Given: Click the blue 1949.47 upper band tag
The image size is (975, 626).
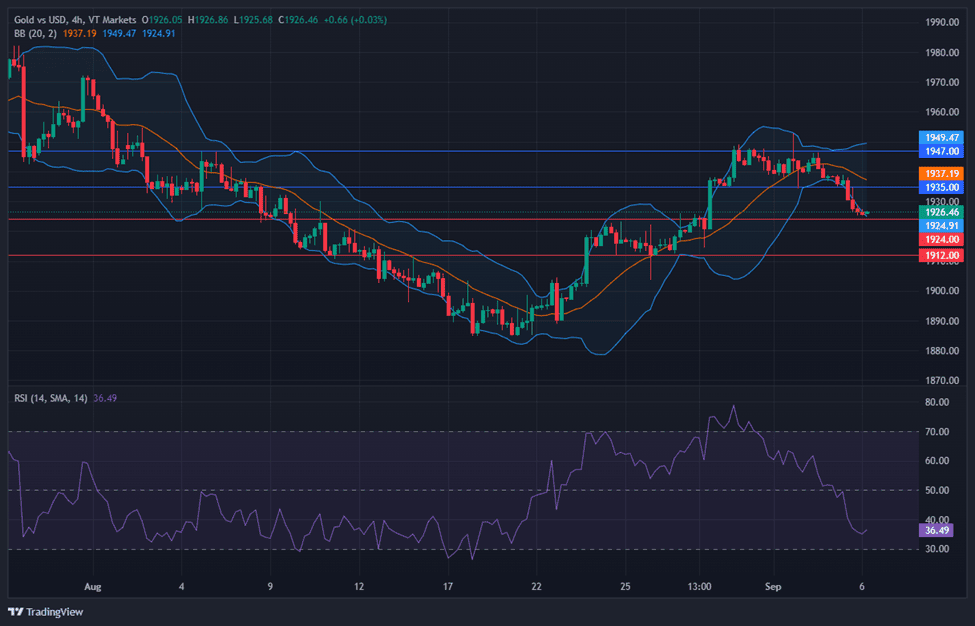Looking at the screenshot, I should (941, 137).
